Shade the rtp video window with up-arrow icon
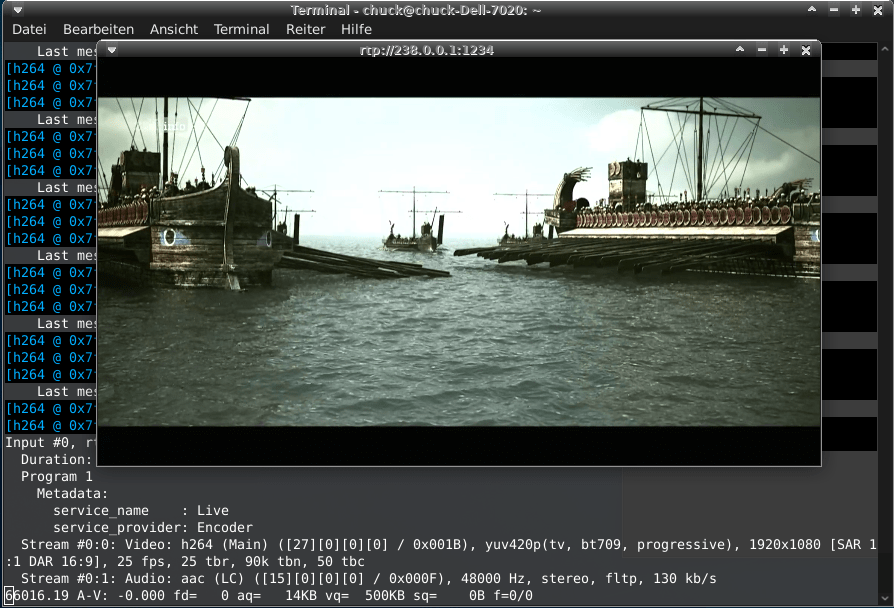Viewport: 894px width, 608px height. [x=740, y=50]
